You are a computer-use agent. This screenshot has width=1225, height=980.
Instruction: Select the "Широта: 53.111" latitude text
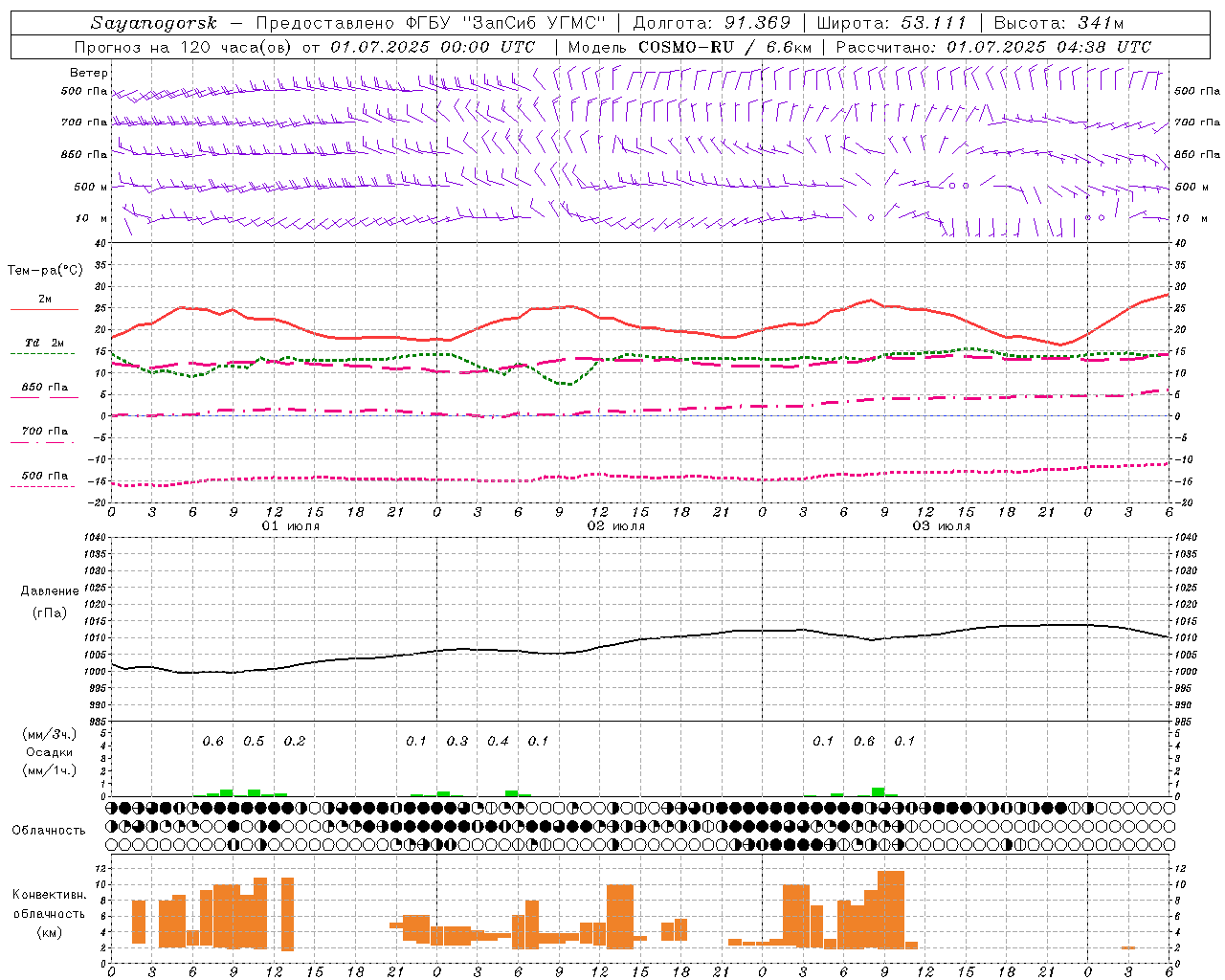pyautogui.click(x=891, y=23)
